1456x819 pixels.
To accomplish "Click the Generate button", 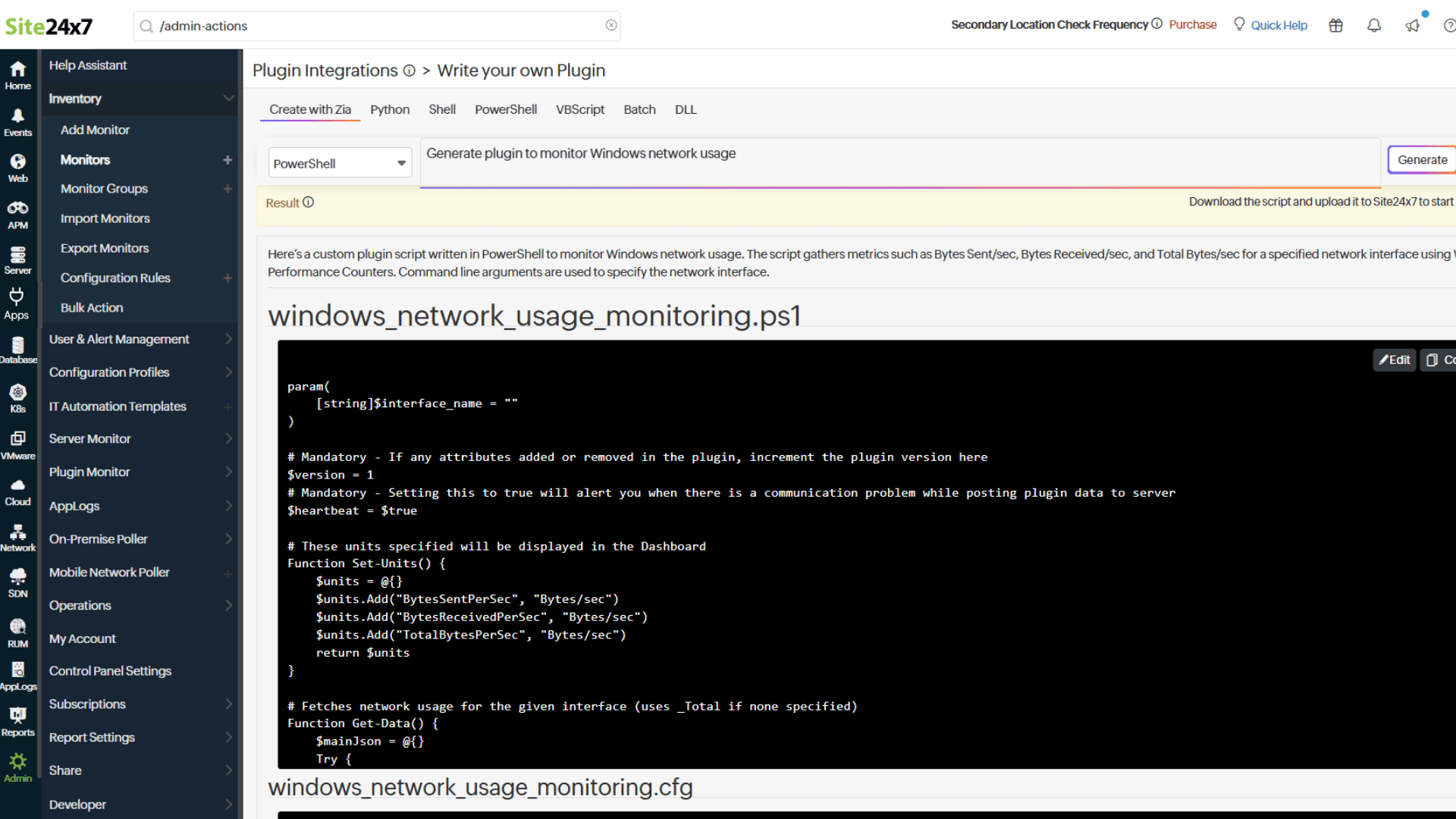I will coord(1422,160).
